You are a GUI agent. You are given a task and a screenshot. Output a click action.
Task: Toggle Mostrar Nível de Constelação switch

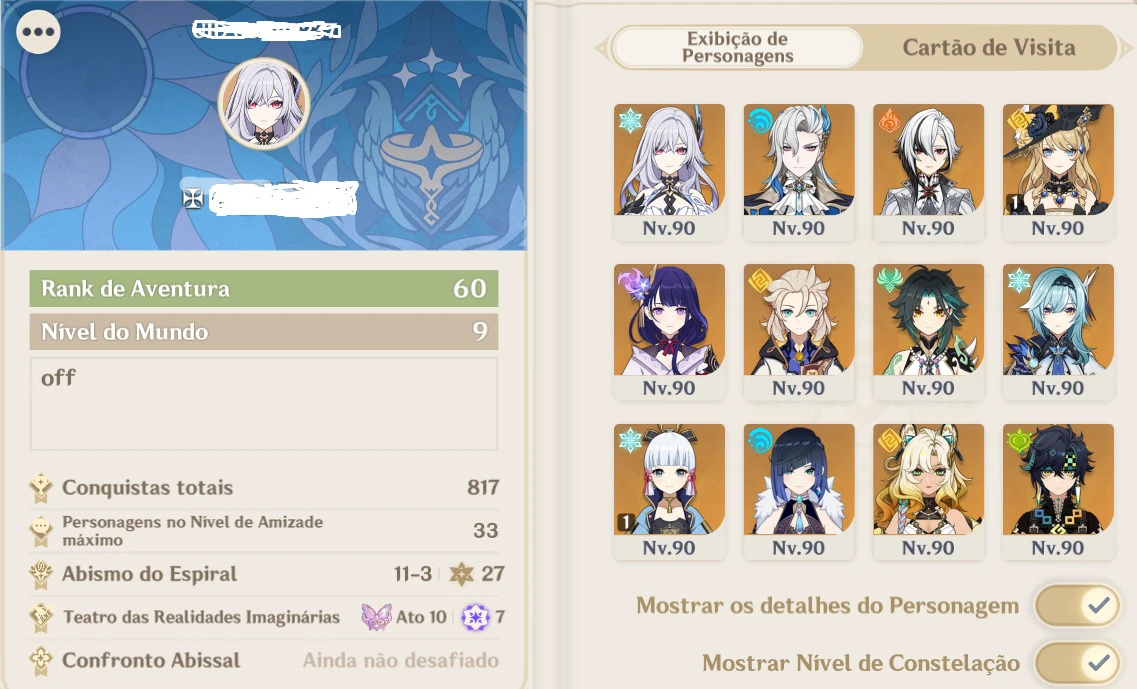coord(1077,662)
